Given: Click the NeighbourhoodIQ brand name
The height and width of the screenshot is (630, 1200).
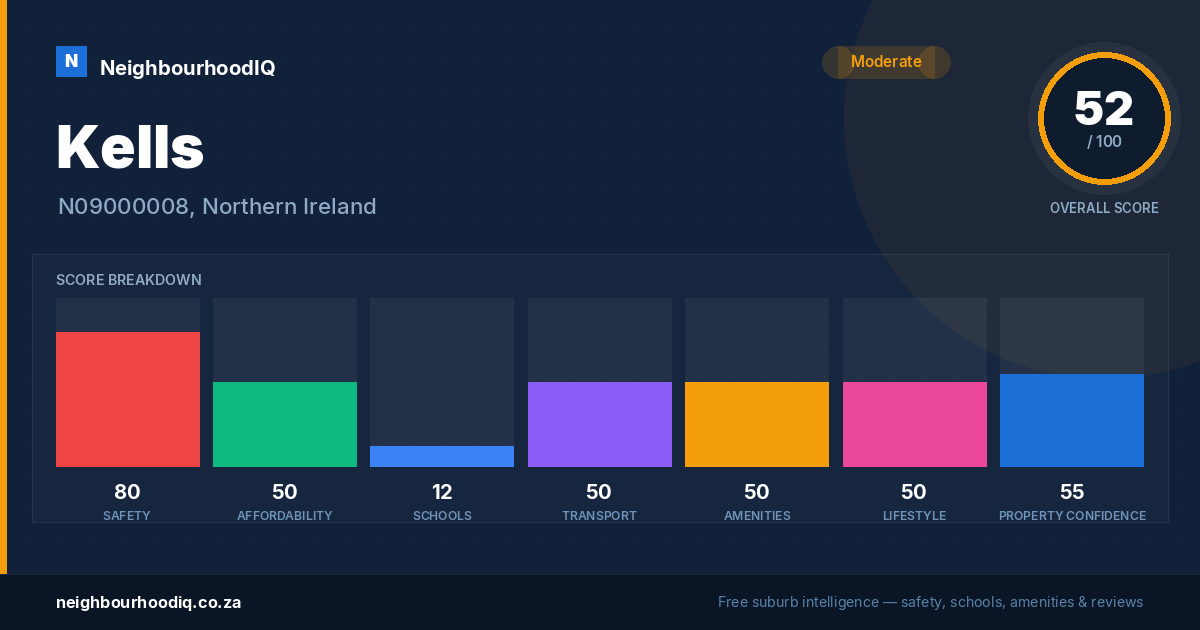Looking at the screenshot, I should click(187, 68).
